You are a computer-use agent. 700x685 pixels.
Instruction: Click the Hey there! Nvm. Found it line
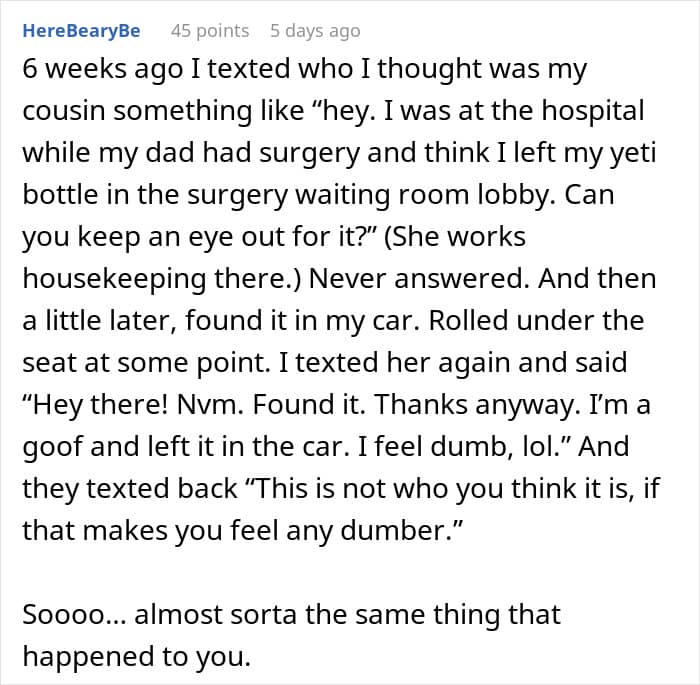[x=336, y=404]
